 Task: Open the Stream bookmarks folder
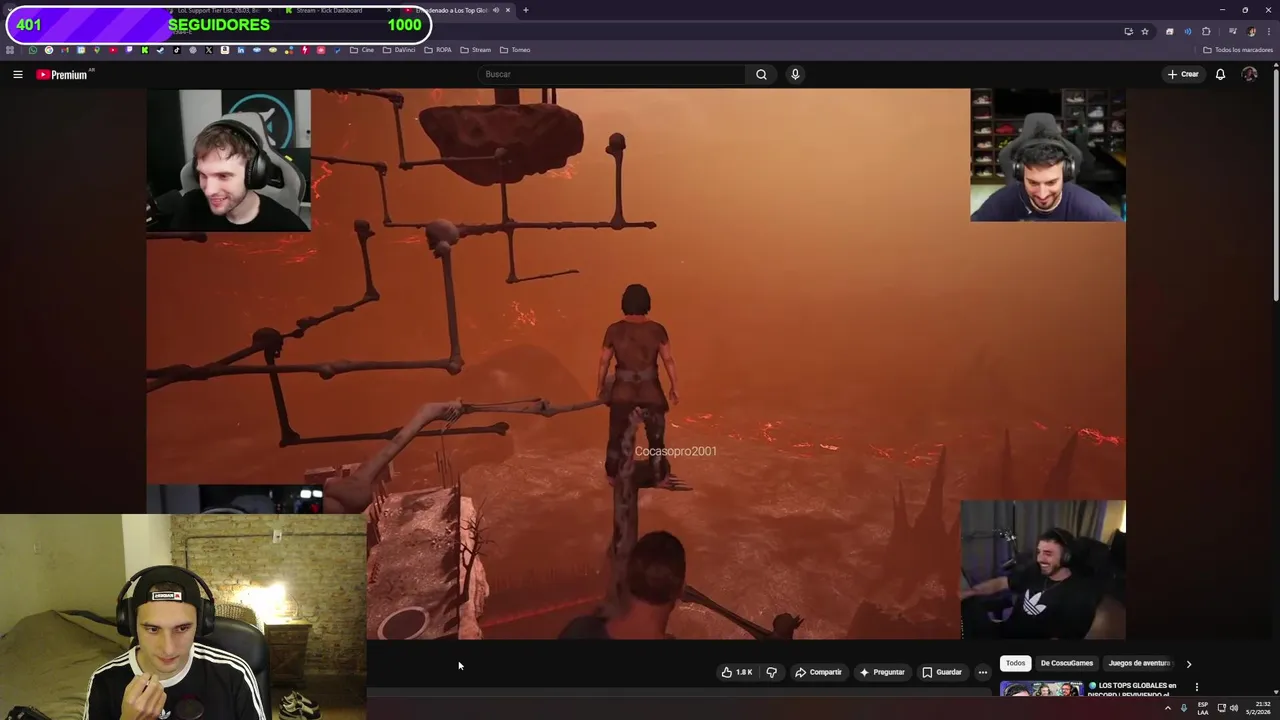[x=475, y=50]
